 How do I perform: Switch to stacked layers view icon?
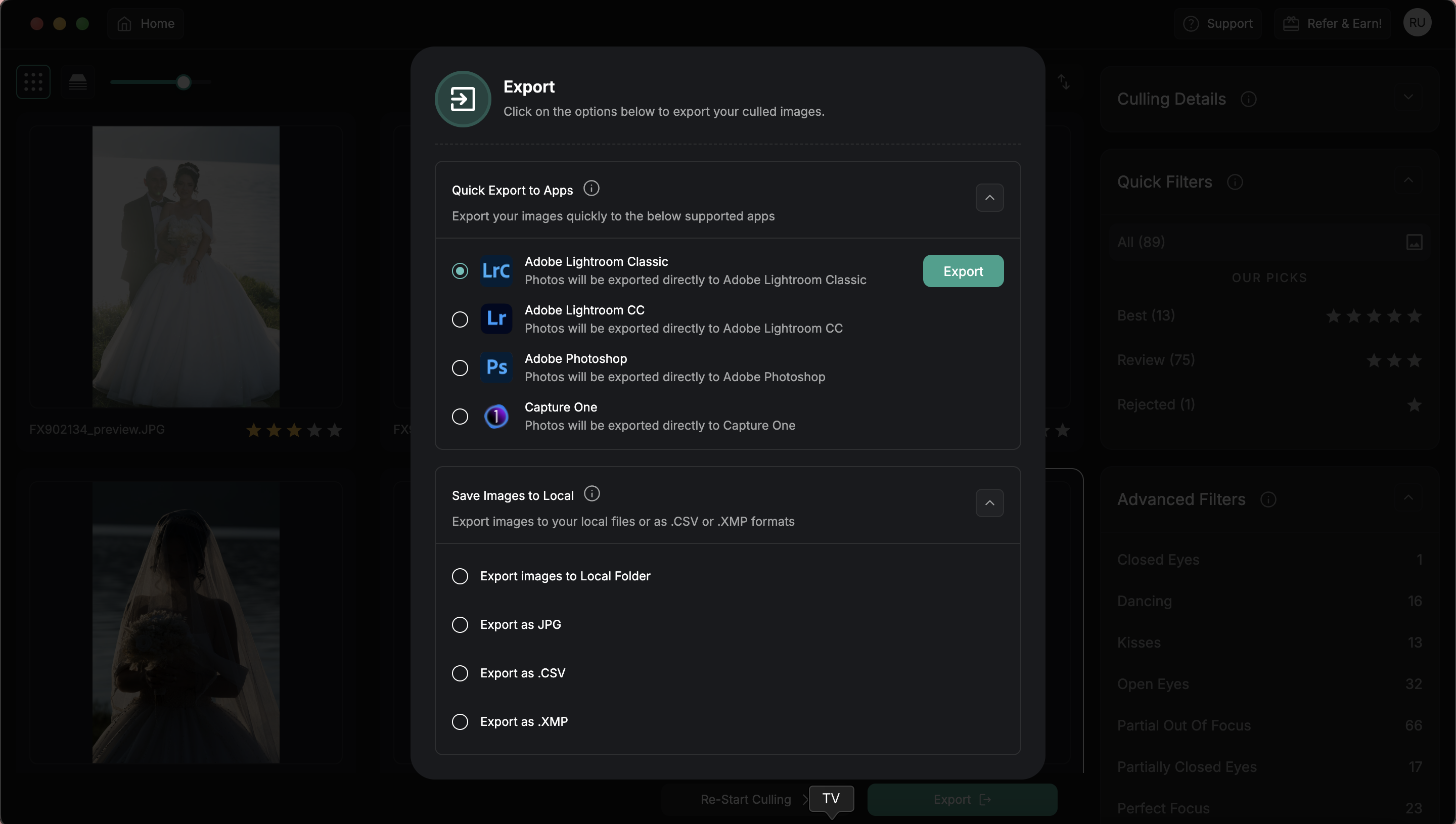point(77,82)
